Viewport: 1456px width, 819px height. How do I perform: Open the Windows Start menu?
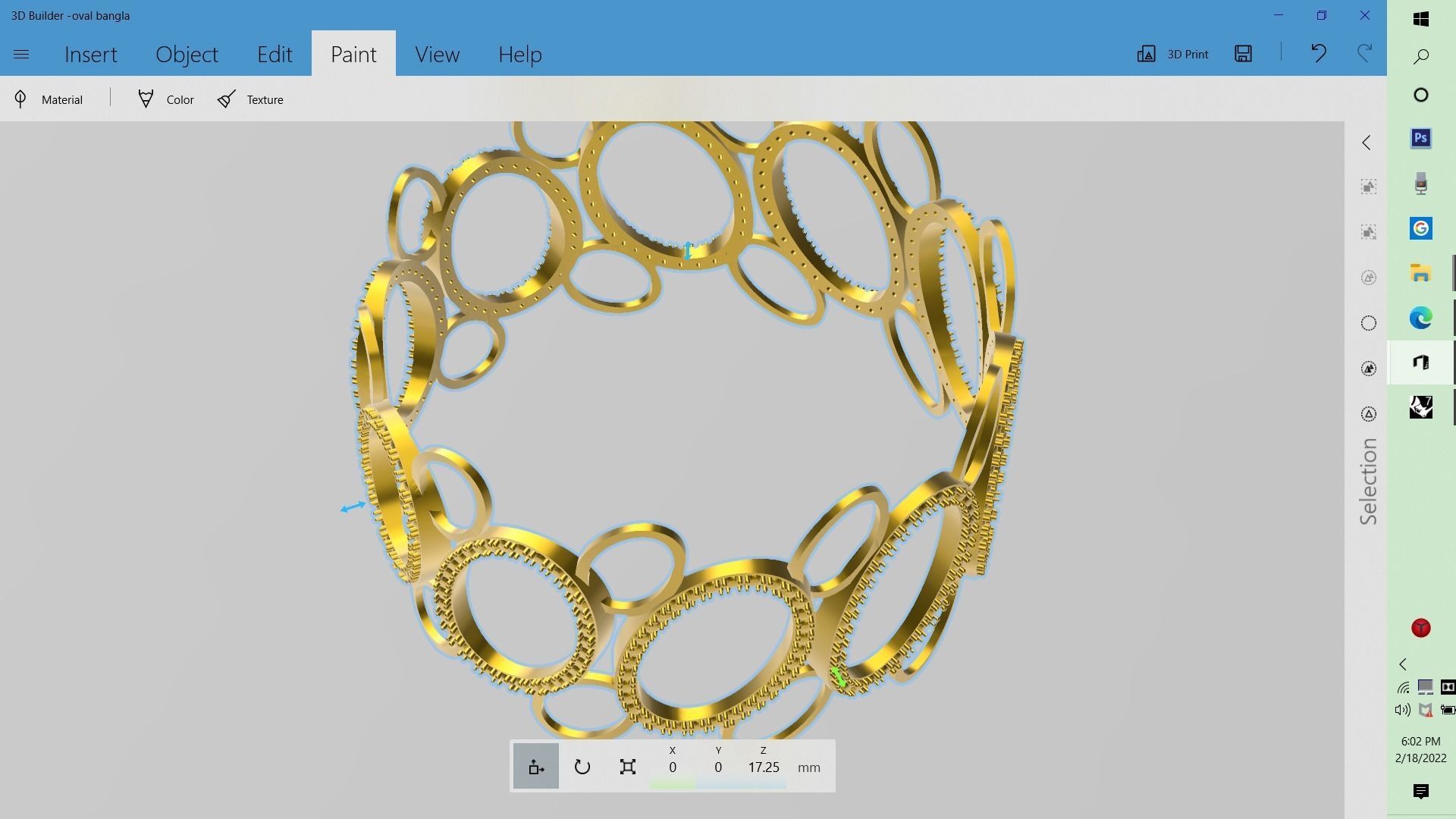coord(1421,19)
